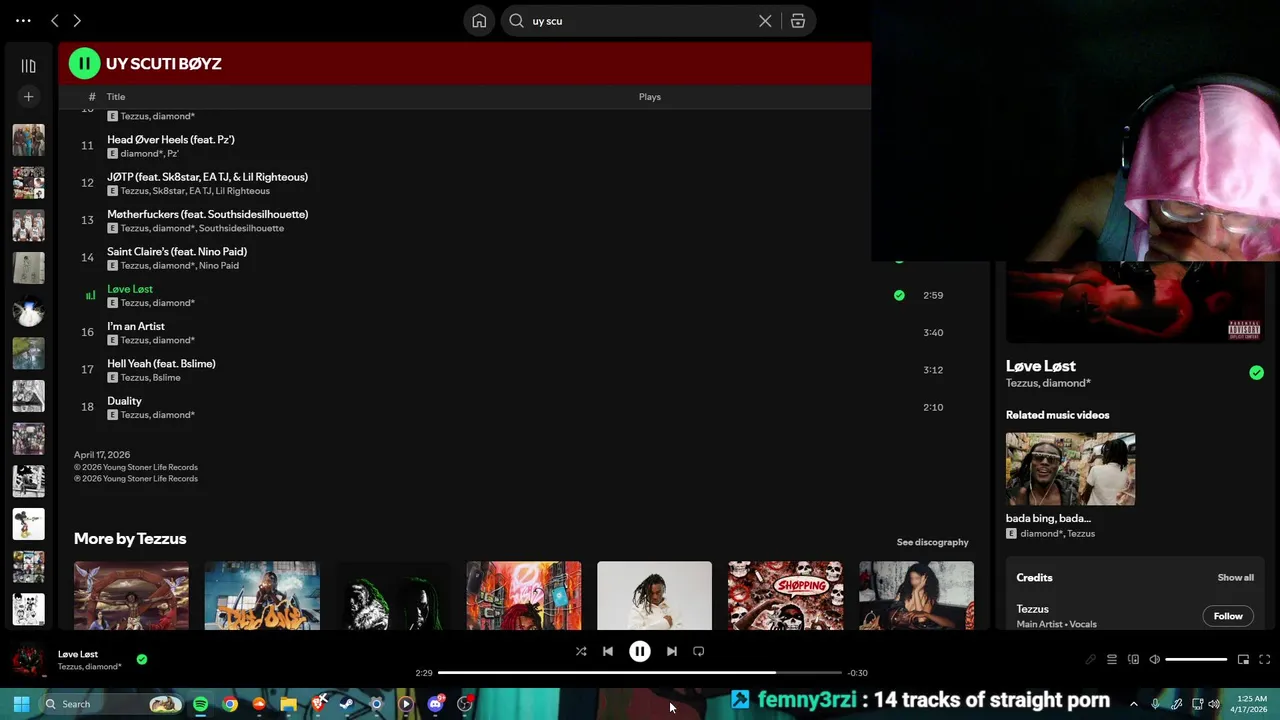
Task: Open the play queue icon
Action: click(x=1112, y=659)
